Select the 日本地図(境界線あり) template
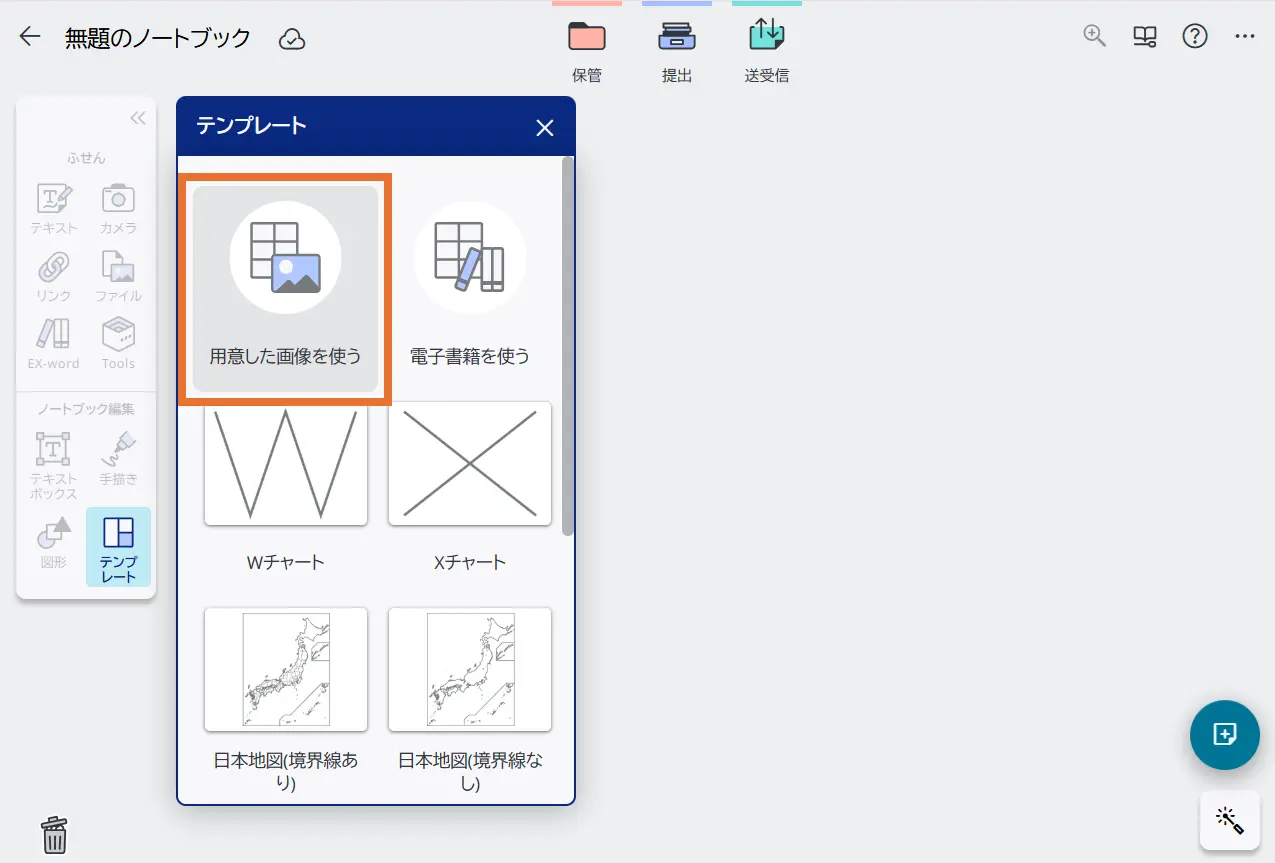The height and width of the screenshot is (863, 1275). (x=286, y=669)
